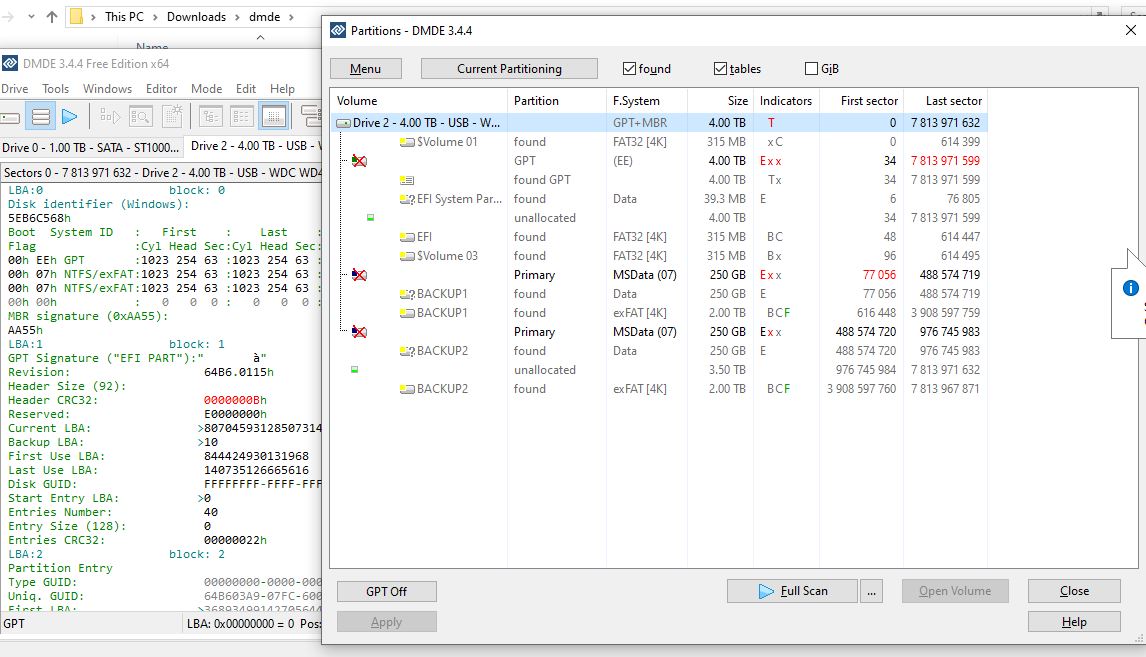This screenshot has width=1146, height=657.
Task: Expand the chevron before This PC
Action: click(94, 17)
